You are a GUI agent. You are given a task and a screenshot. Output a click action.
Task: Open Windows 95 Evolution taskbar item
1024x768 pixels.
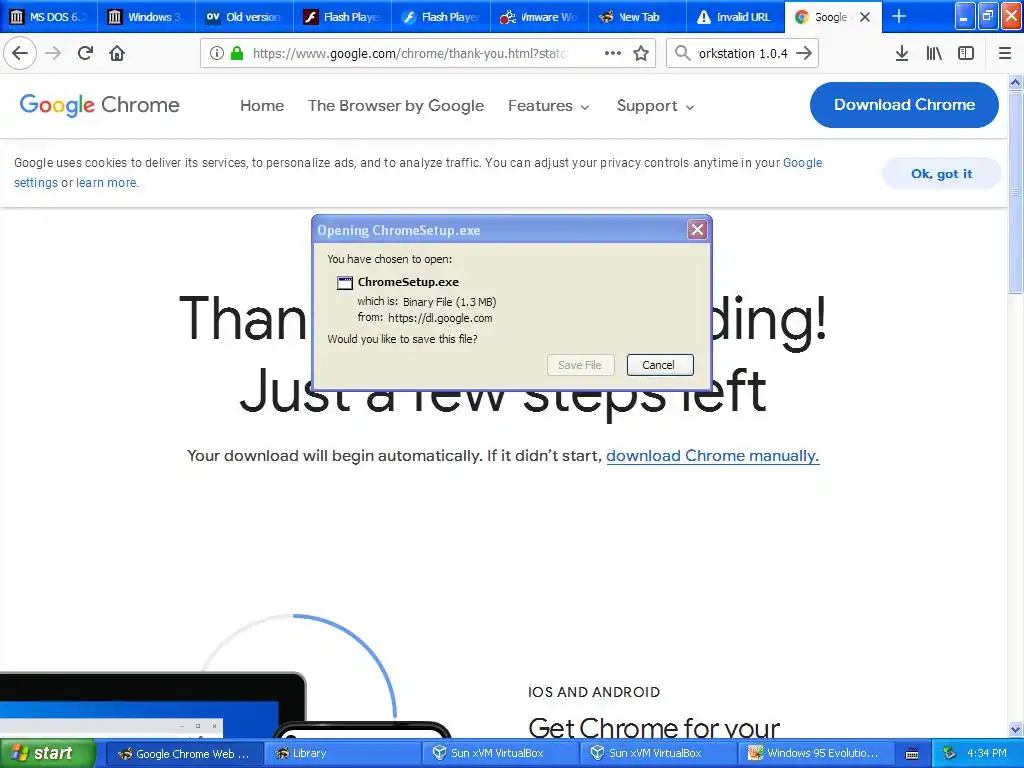click(816, 754)
